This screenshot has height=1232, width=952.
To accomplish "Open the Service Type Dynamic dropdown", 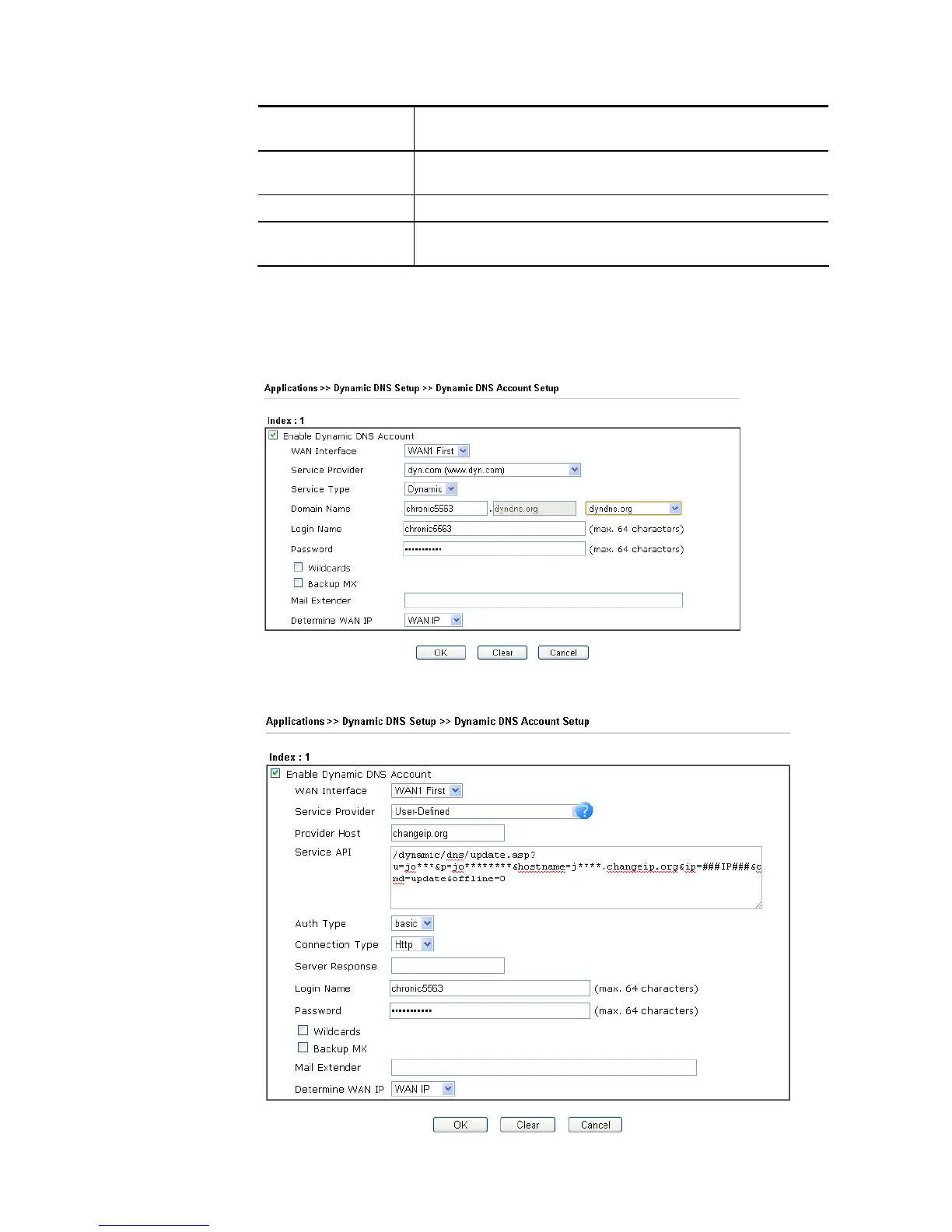I will [431, 489].
